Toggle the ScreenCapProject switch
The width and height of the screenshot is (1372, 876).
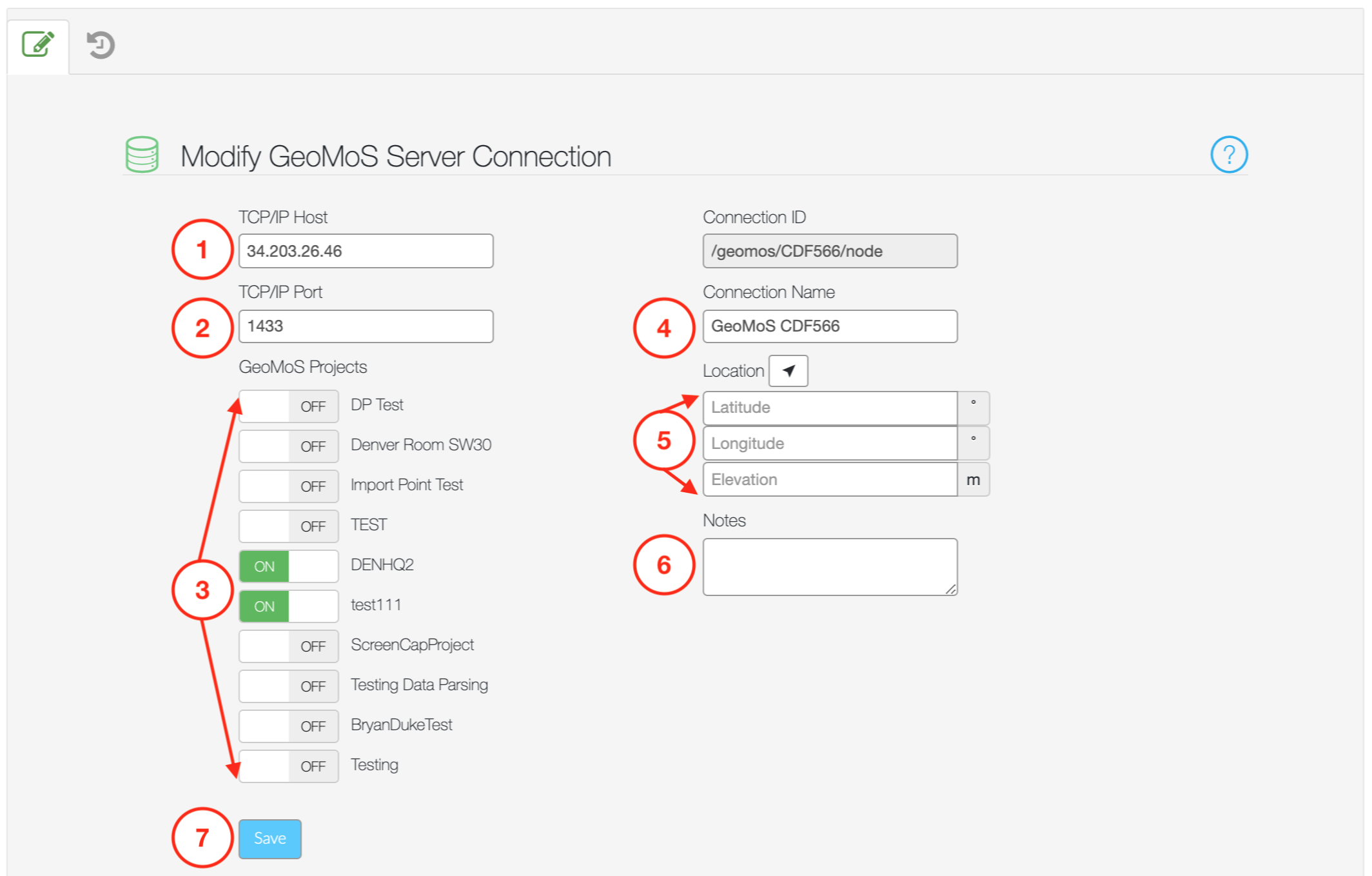[x=289, y=646]
